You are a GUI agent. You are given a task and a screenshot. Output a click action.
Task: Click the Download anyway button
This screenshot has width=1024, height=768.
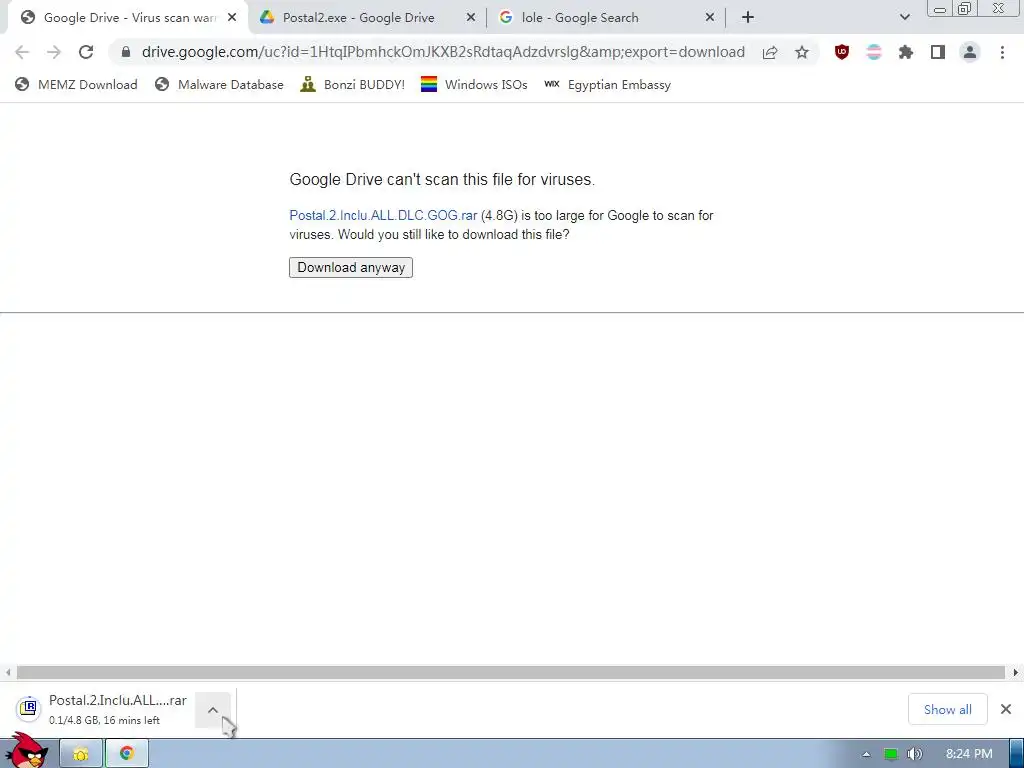tap(351, 267)
